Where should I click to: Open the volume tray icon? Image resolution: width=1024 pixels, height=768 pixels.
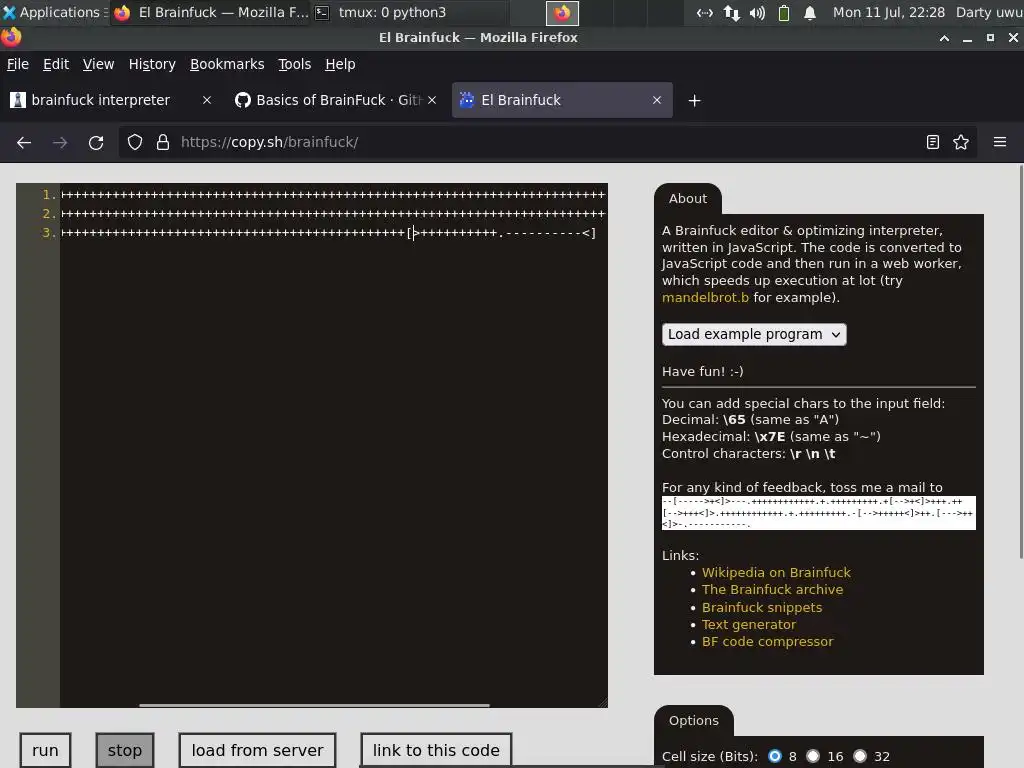click(758, 12)
